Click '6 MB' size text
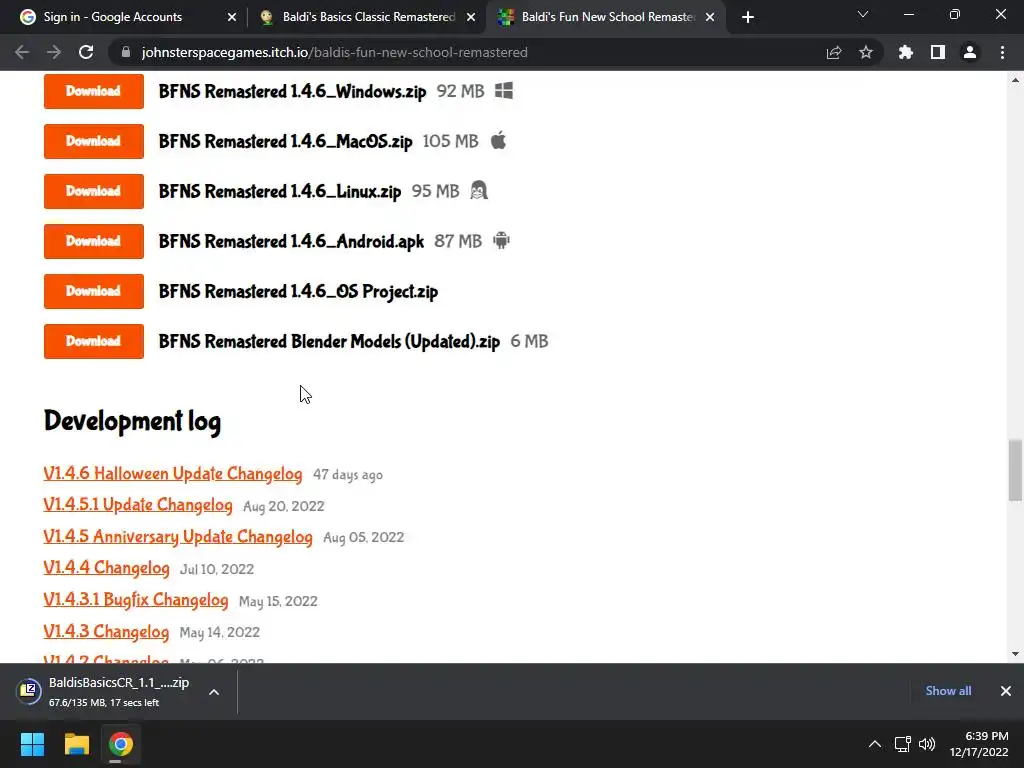 click(x=529, y=341)
